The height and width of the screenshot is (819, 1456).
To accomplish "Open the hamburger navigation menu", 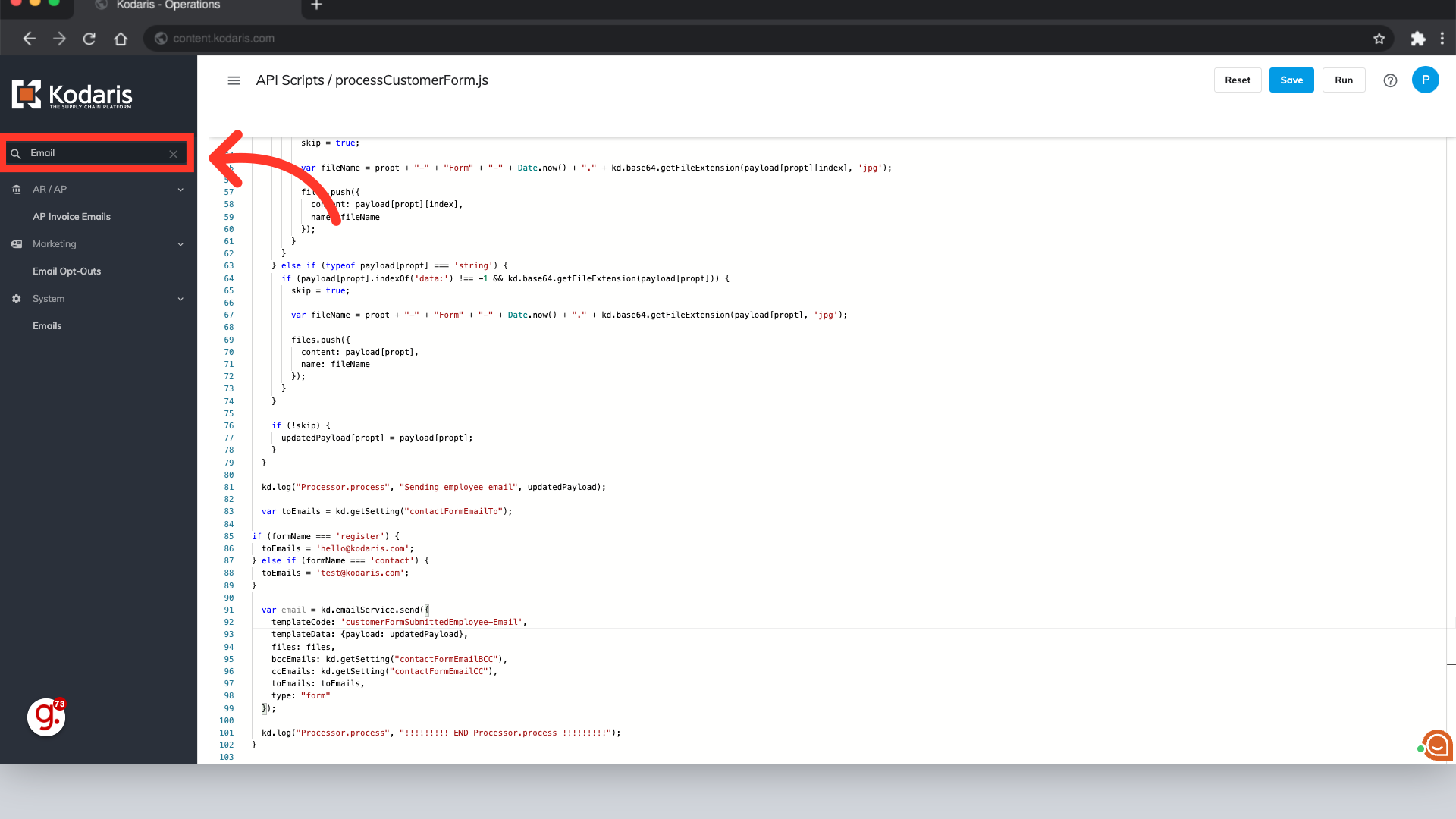I will pyautogui.click(x=234, y=80).
